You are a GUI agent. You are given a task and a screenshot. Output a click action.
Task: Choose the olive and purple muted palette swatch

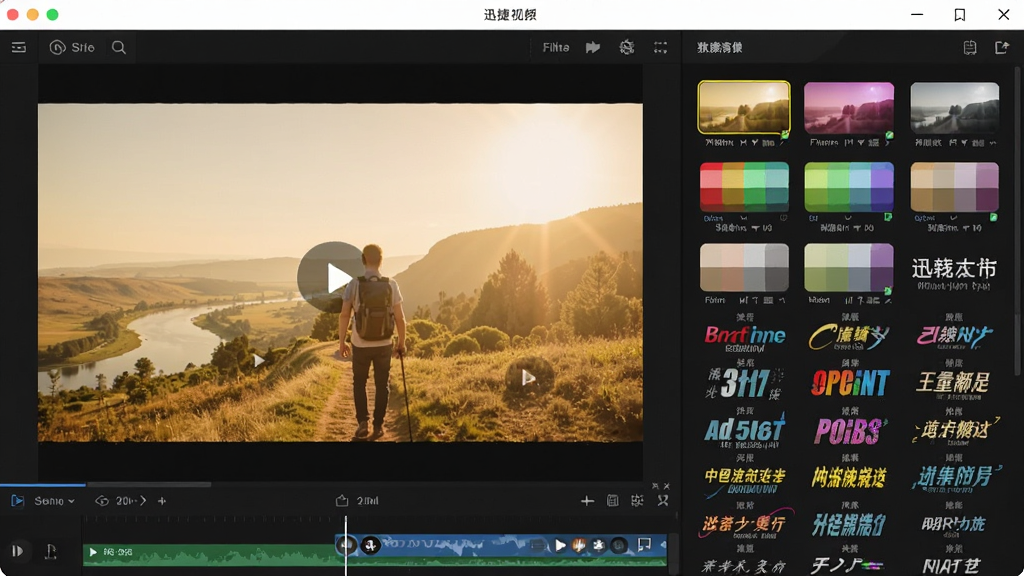coord(849,268)
